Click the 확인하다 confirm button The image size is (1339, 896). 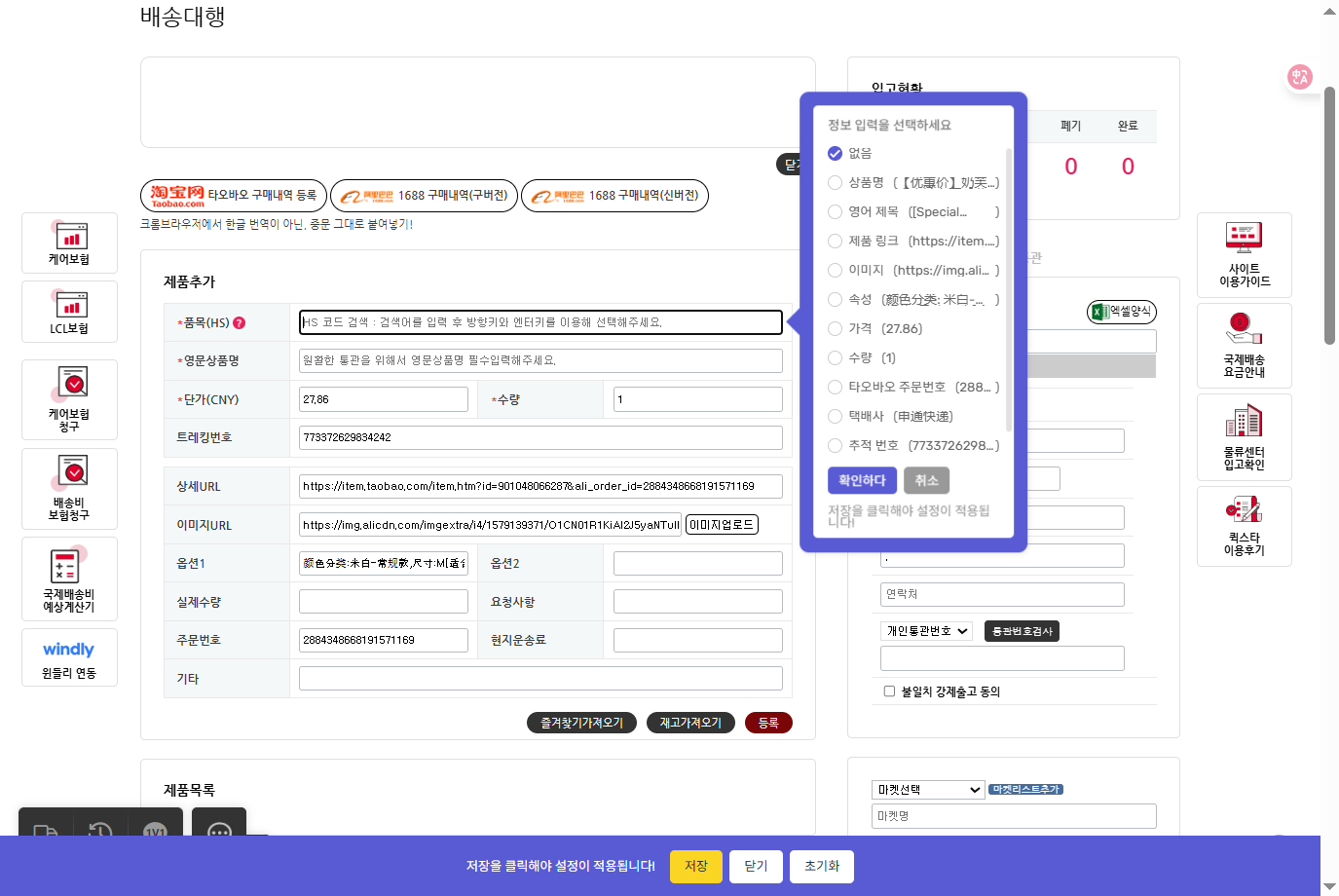click(x=862, y=480)
